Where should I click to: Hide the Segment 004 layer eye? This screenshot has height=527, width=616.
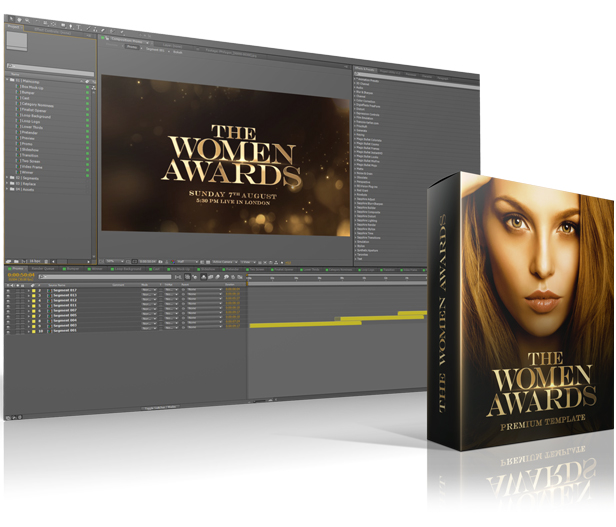click(x=8, y=321)
